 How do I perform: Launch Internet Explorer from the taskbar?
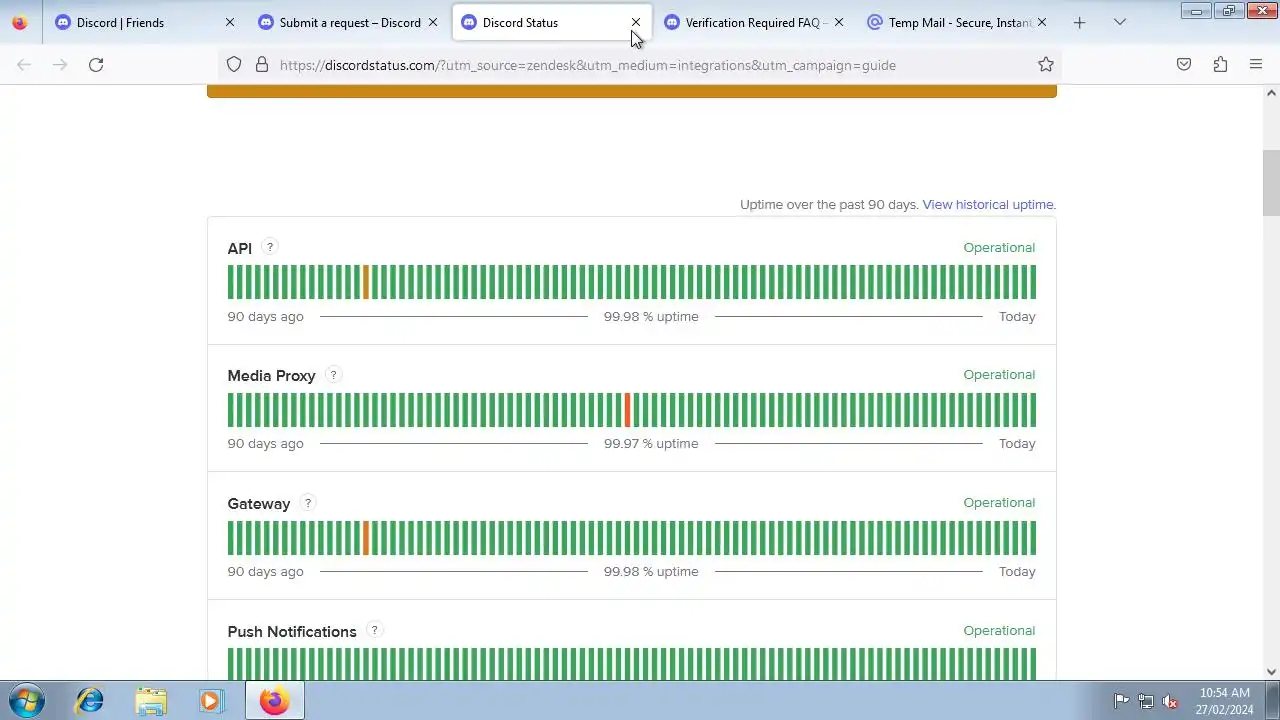90,700
